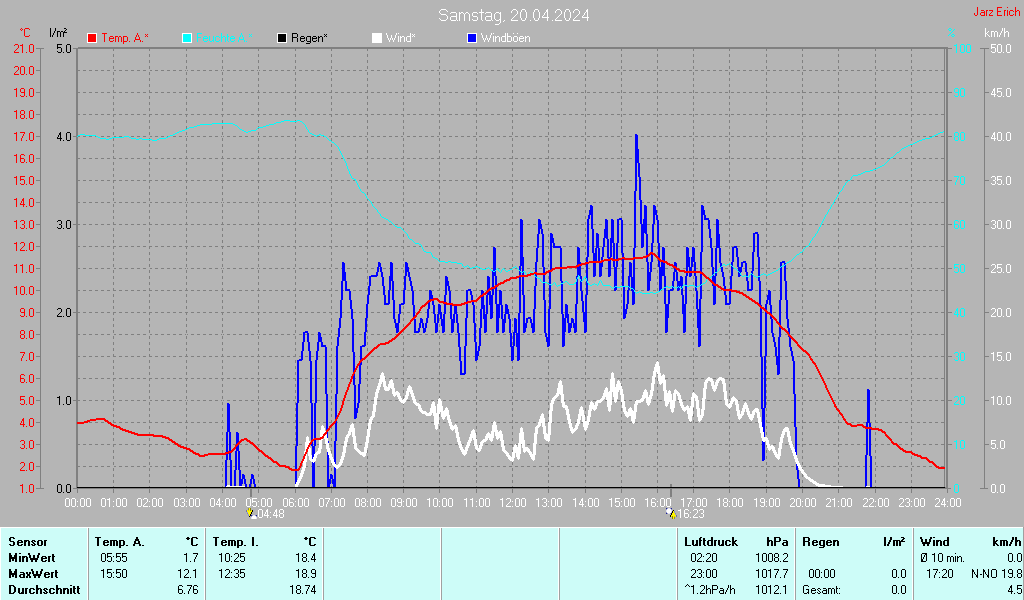Select the moon icon next to 16:23
This screenshot has width=1024, height=600.
[x=671, y=514]
